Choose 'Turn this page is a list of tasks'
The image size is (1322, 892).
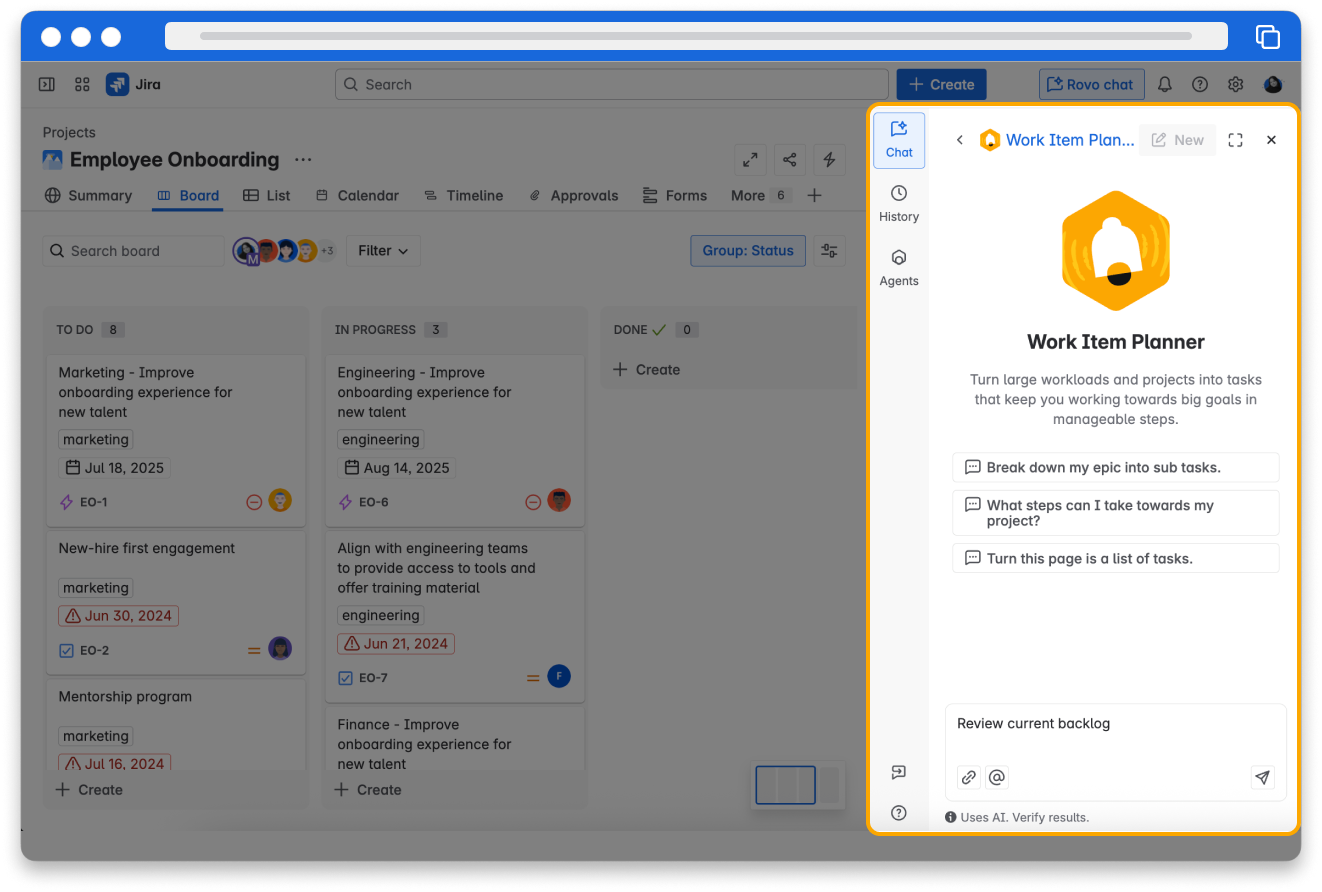coord(1115,558)
